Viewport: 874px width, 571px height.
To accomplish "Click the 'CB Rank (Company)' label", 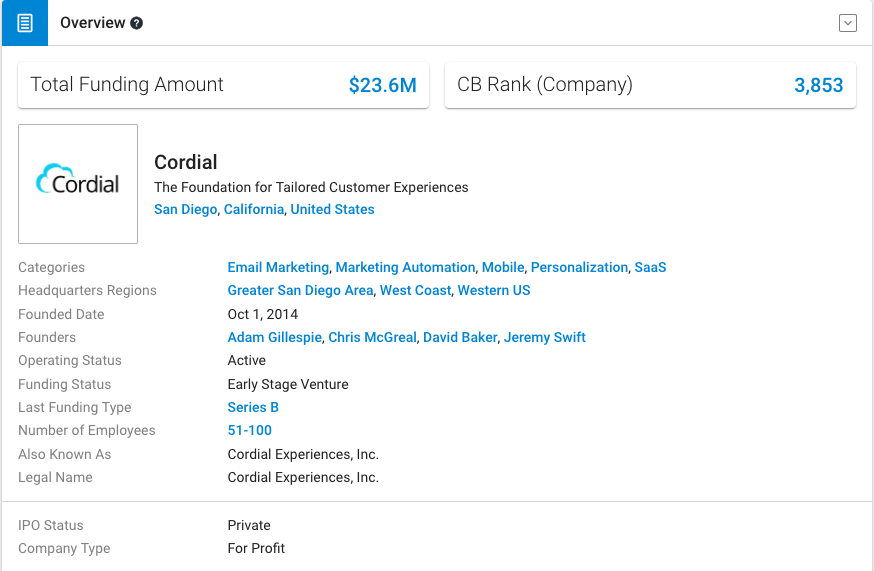I will 545,84.
